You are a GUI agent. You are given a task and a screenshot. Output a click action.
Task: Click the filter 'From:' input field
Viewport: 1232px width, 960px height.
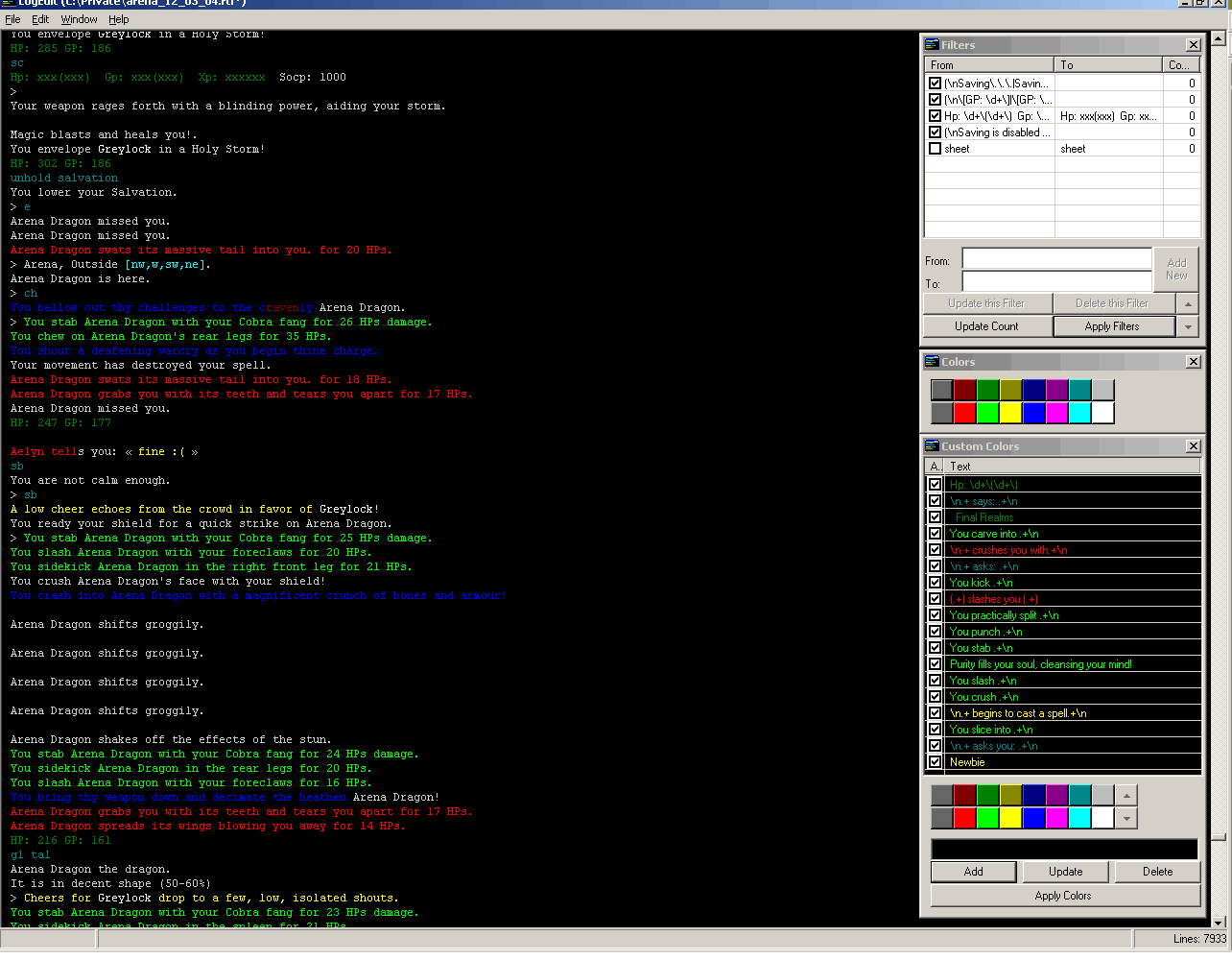(x=1056, y=259)
